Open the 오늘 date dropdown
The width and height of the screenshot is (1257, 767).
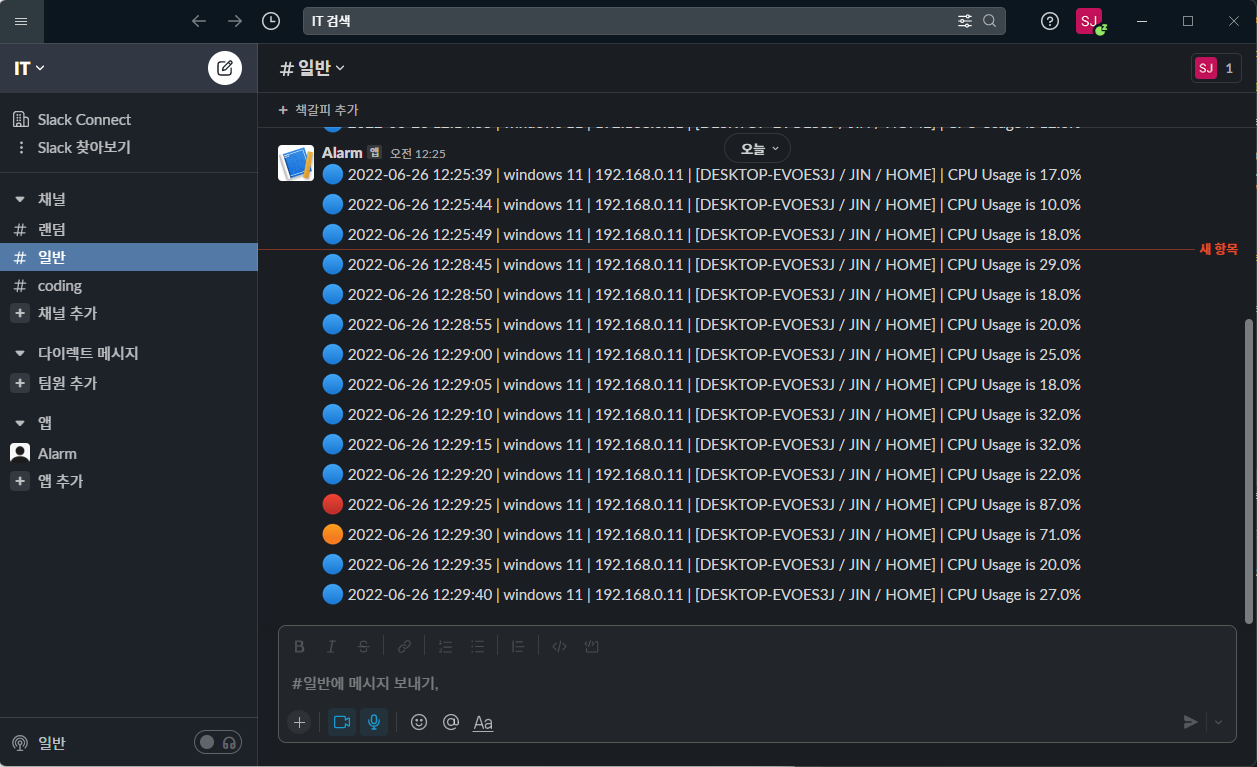point(757,149)
